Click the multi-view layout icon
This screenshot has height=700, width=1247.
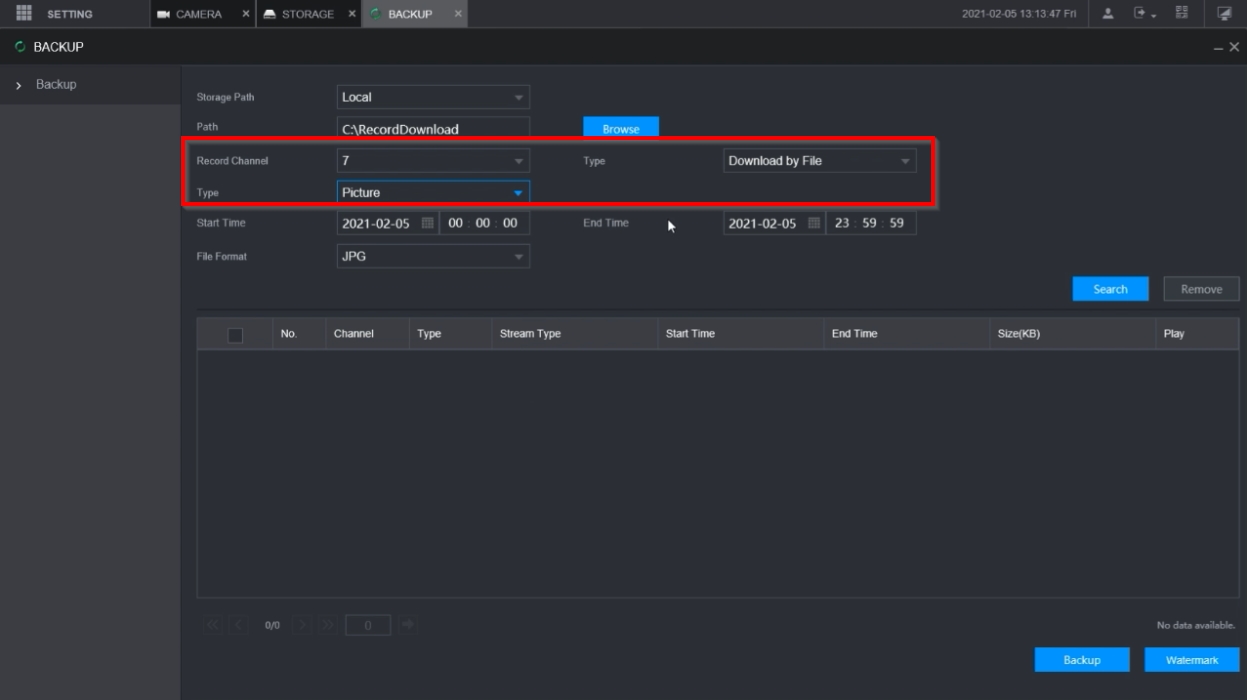[x=1181, y=14]
